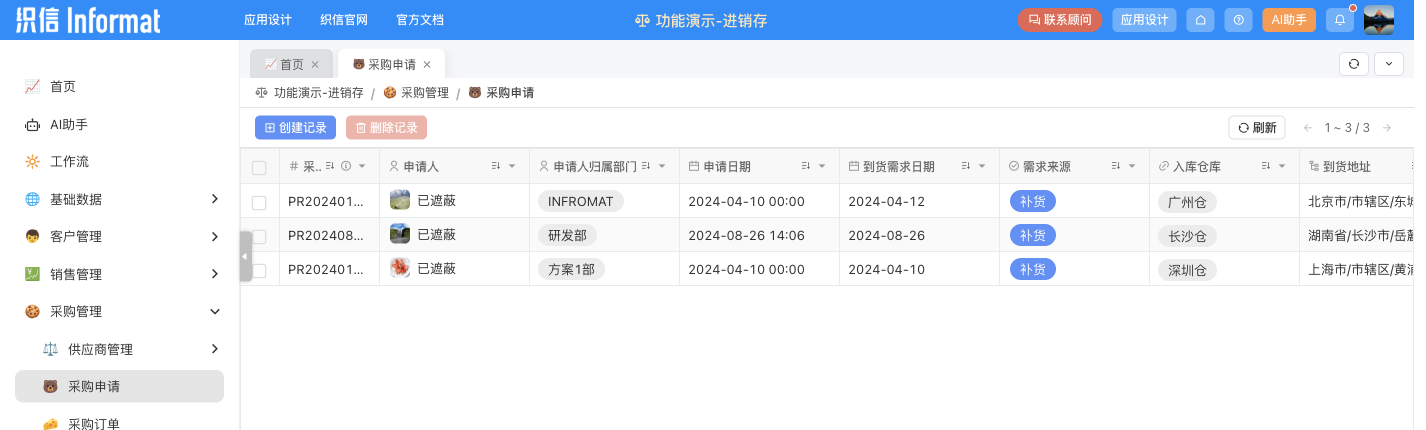
Task: Sort by the 需求来源 column
Action: coord(1116,167)
